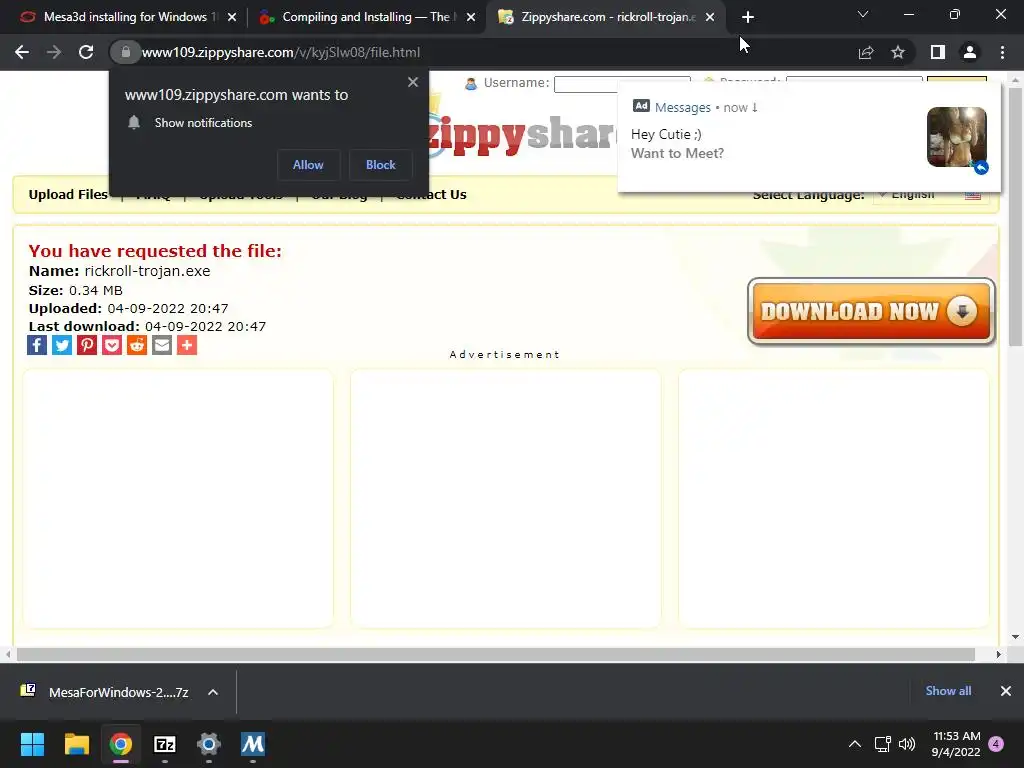Open a new tab with plus button
Image resolution: width=1024 pixels, height=768 pixels.
click(x=748, y=17)
